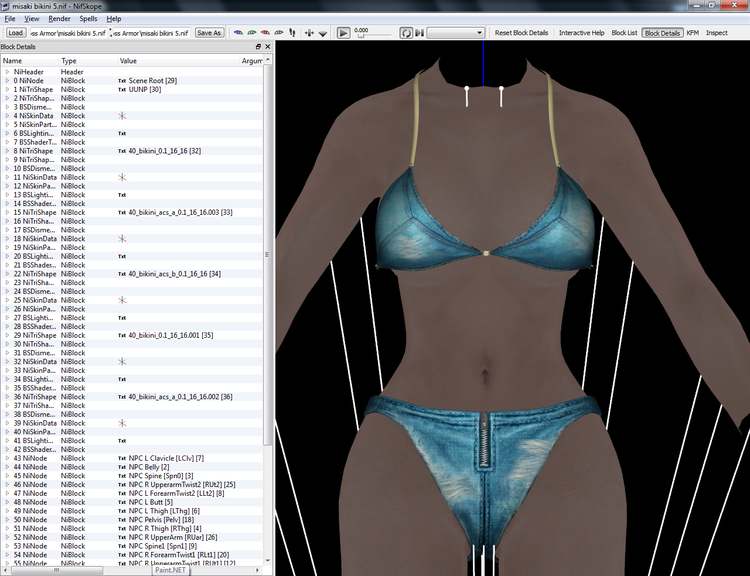Expand the 43 NiNode row
Viewport: 750px width, 576px height.
[x=7, y=458]
